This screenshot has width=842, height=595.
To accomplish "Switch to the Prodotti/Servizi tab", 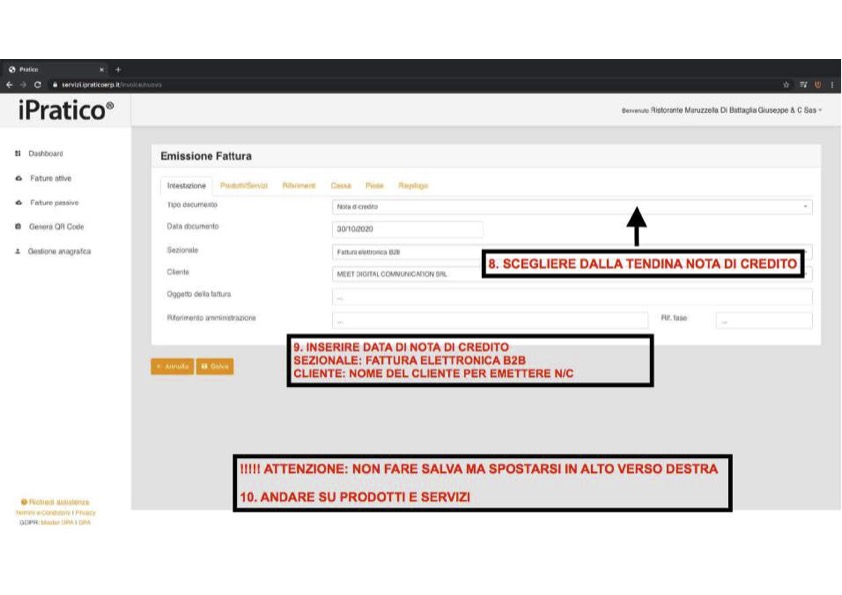I will (x=244, y=185).
